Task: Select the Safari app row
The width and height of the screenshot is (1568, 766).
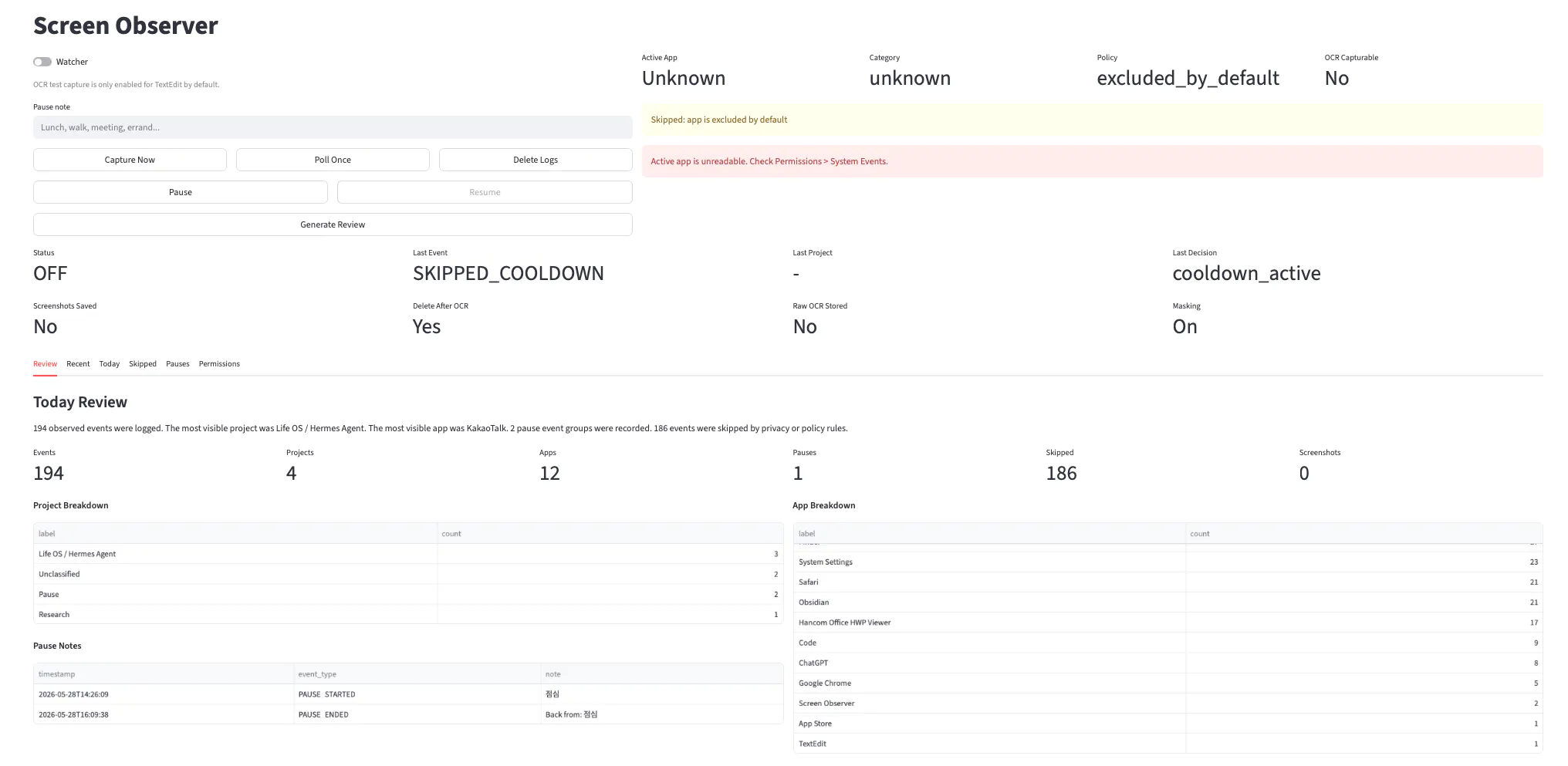Action: coord(1168,582)
